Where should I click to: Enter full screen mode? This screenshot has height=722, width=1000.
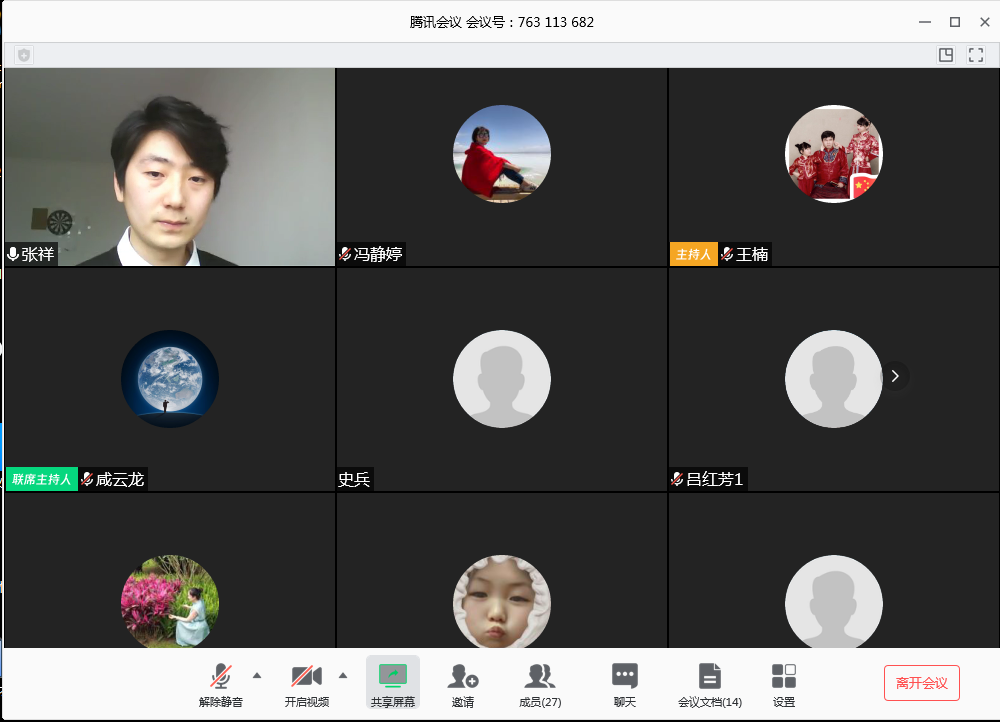coord(976,55)
